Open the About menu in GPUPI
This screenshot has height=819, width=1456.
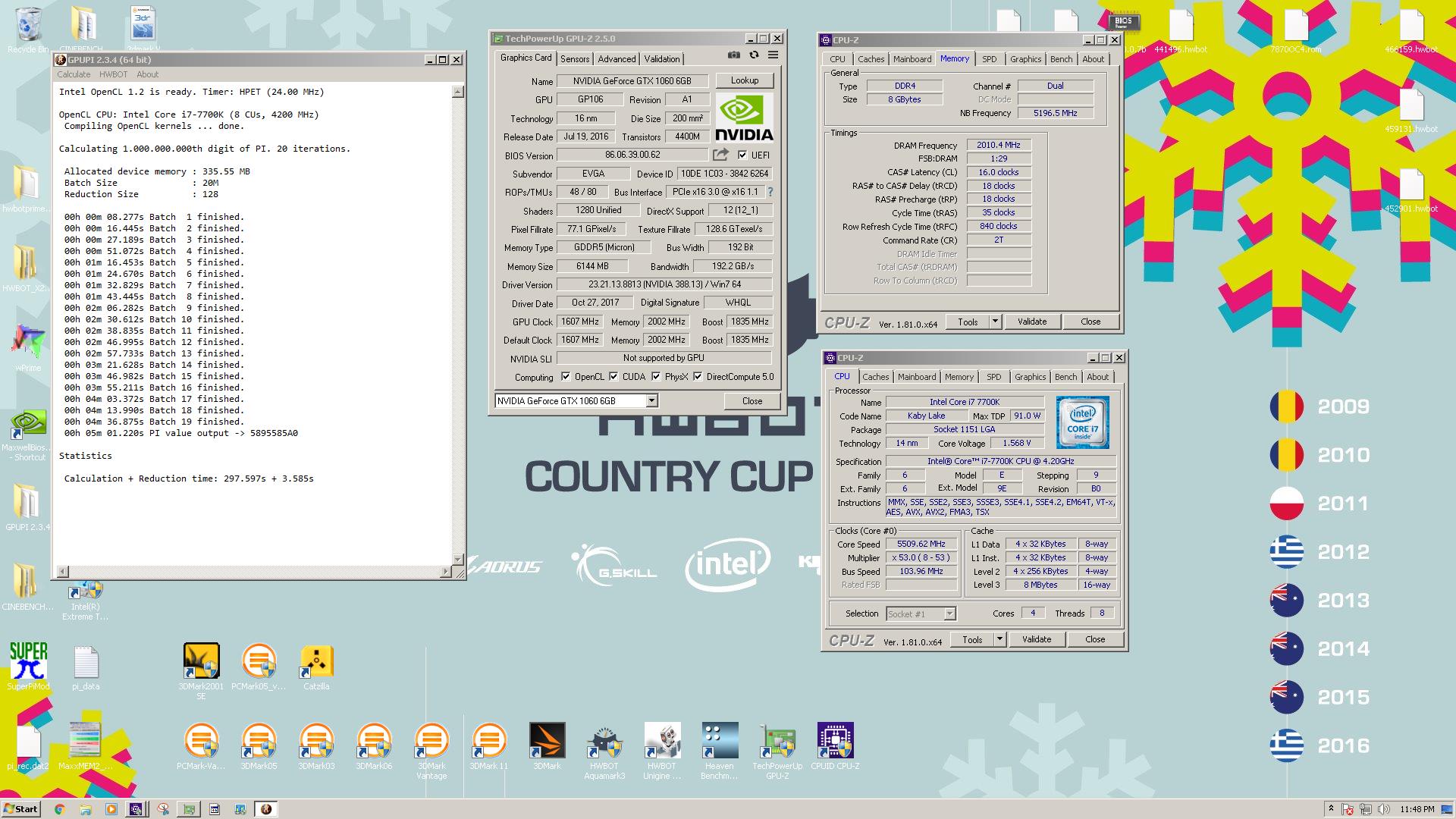[x=147, y=74]
